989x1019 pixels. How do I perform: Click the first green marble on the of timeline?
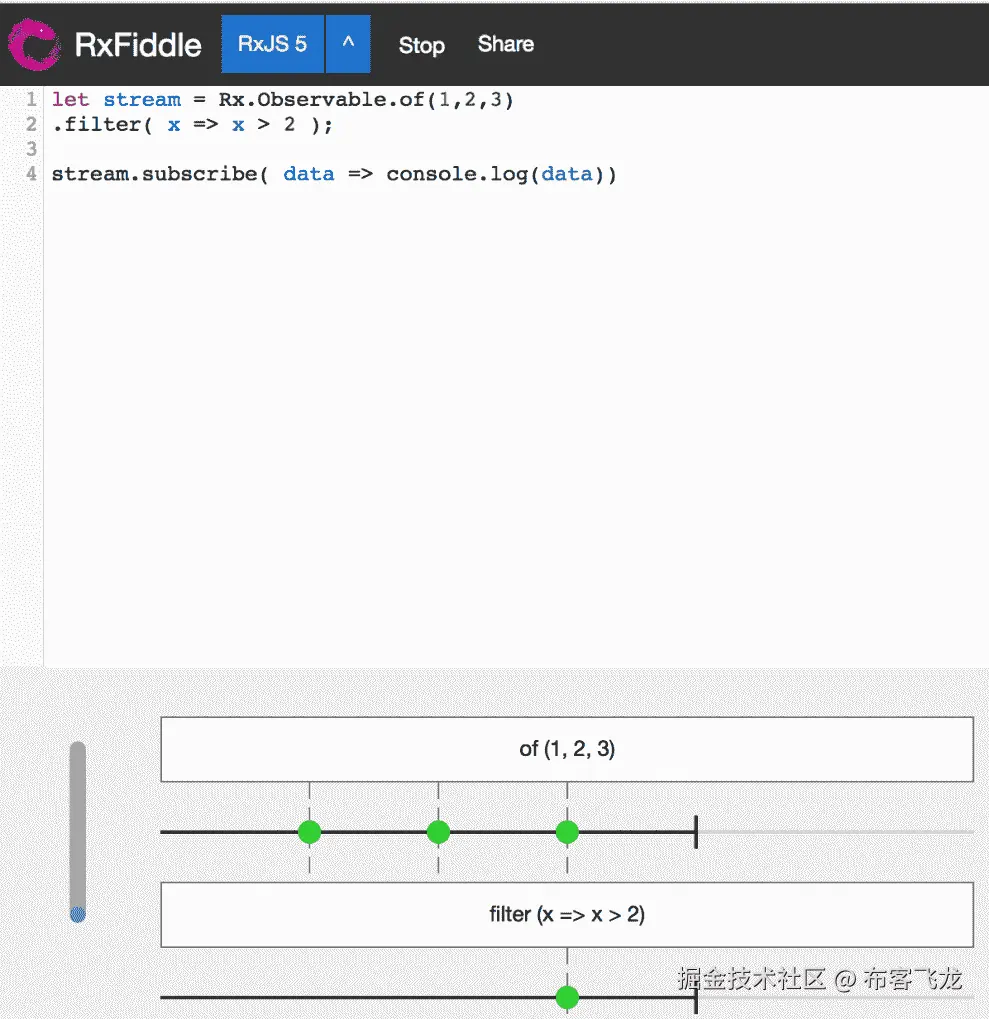click(x=310, y=831)
